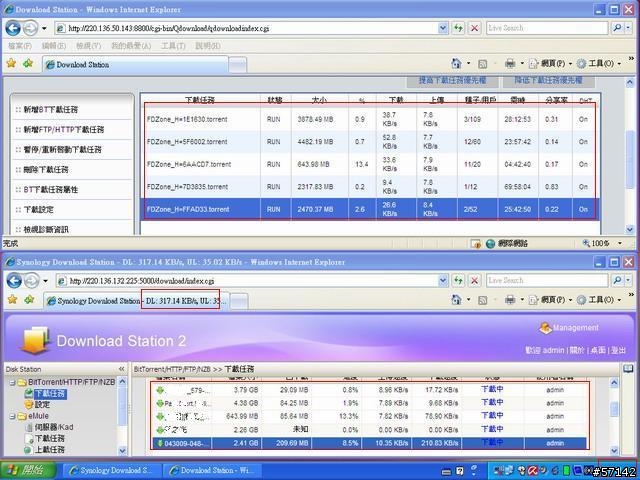Click 暫停/重新啟動下載任務 in sidebar
This screenshot has height=480, width=640.
pyautogui.click(x=62, y=149)
